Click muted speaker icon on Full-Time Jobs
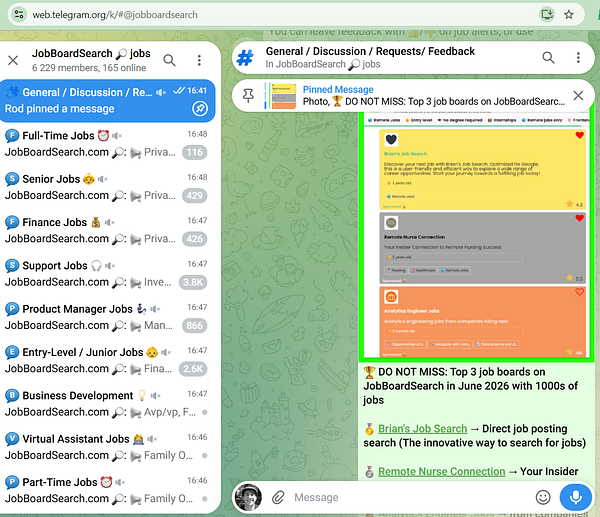 click(117, 135)
